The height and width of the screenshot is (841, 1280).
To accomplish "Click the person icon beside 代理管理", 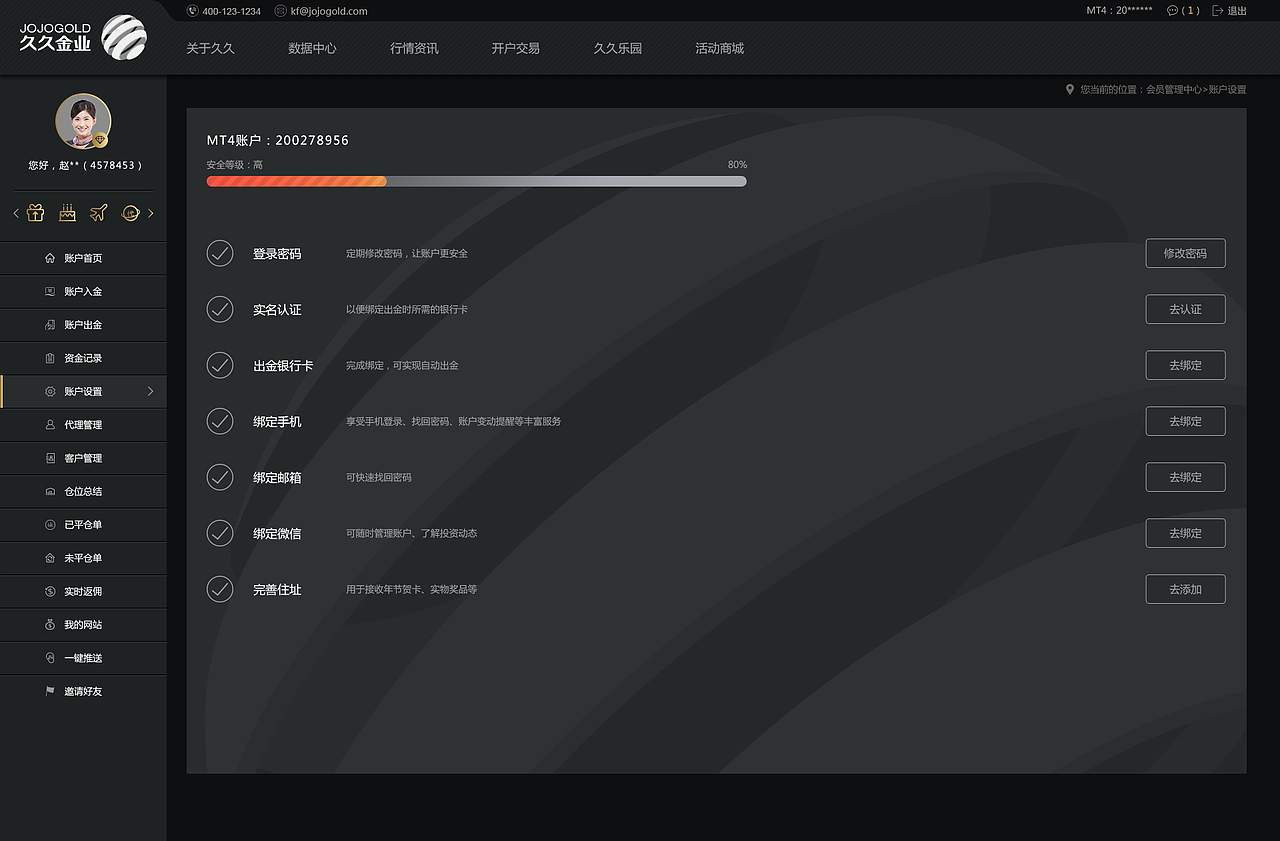I will [50, 425].
